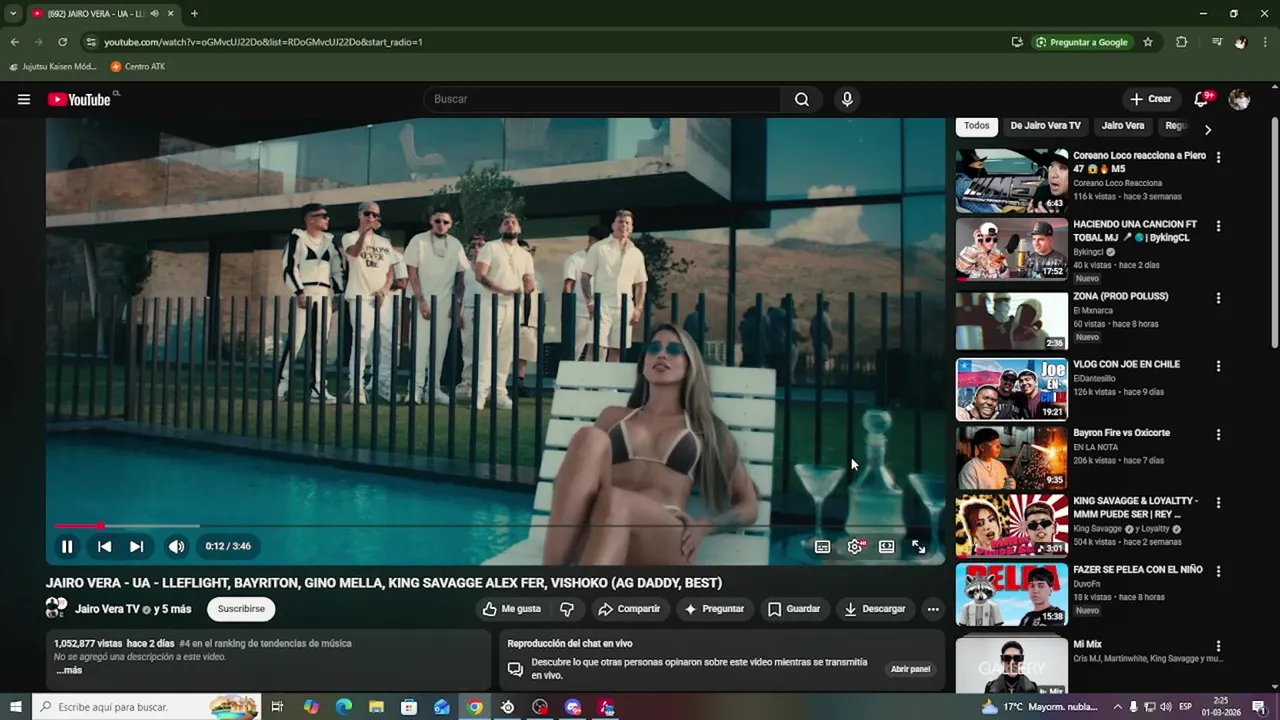Open Crear creation menu

pos(1150,99)
